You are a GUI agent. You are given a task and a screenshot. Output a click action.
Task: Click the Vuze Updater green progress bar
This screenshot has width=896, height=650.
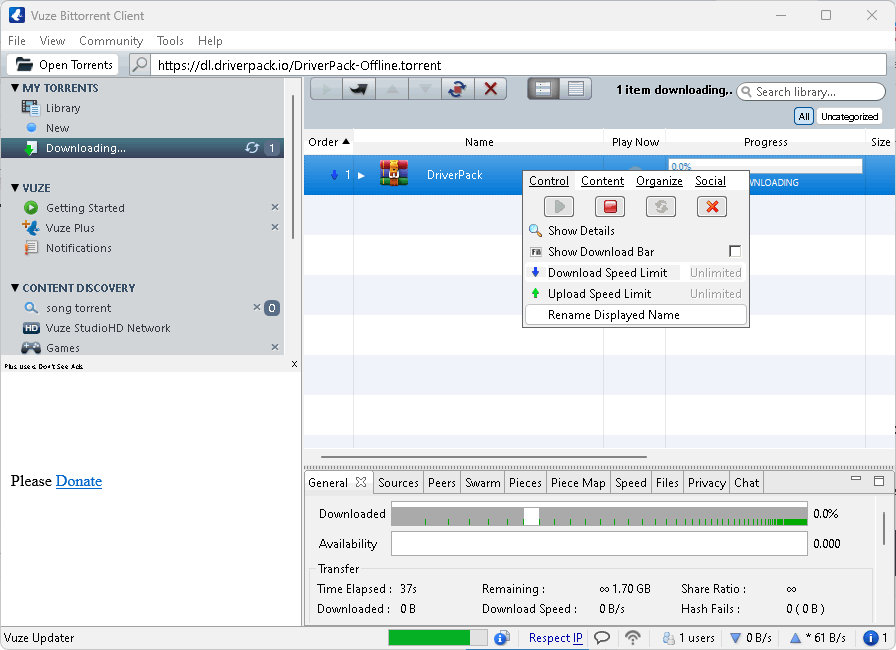tap(438, 637)
